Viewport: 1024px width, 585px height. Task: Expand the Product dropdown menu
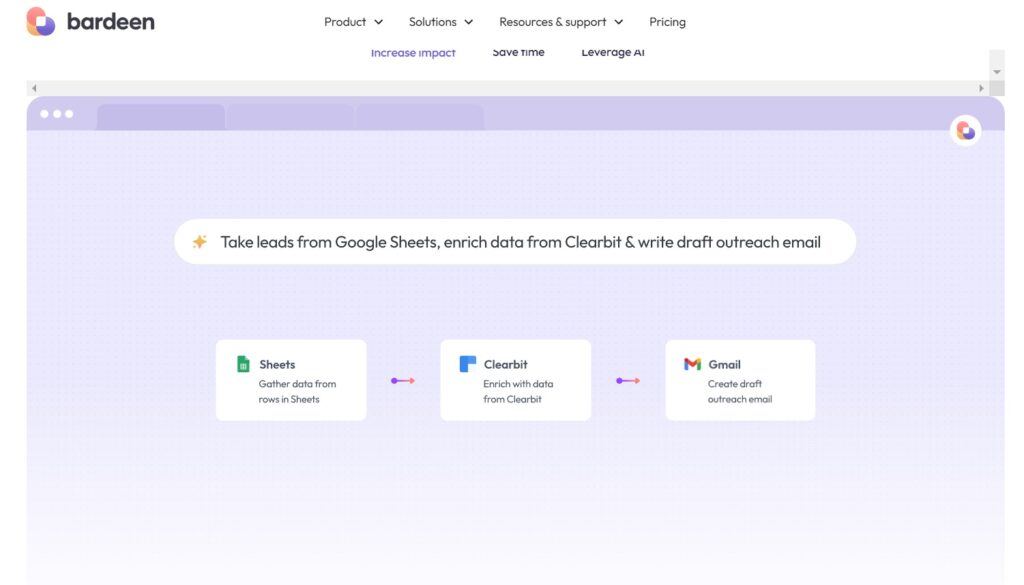point(353,22)
